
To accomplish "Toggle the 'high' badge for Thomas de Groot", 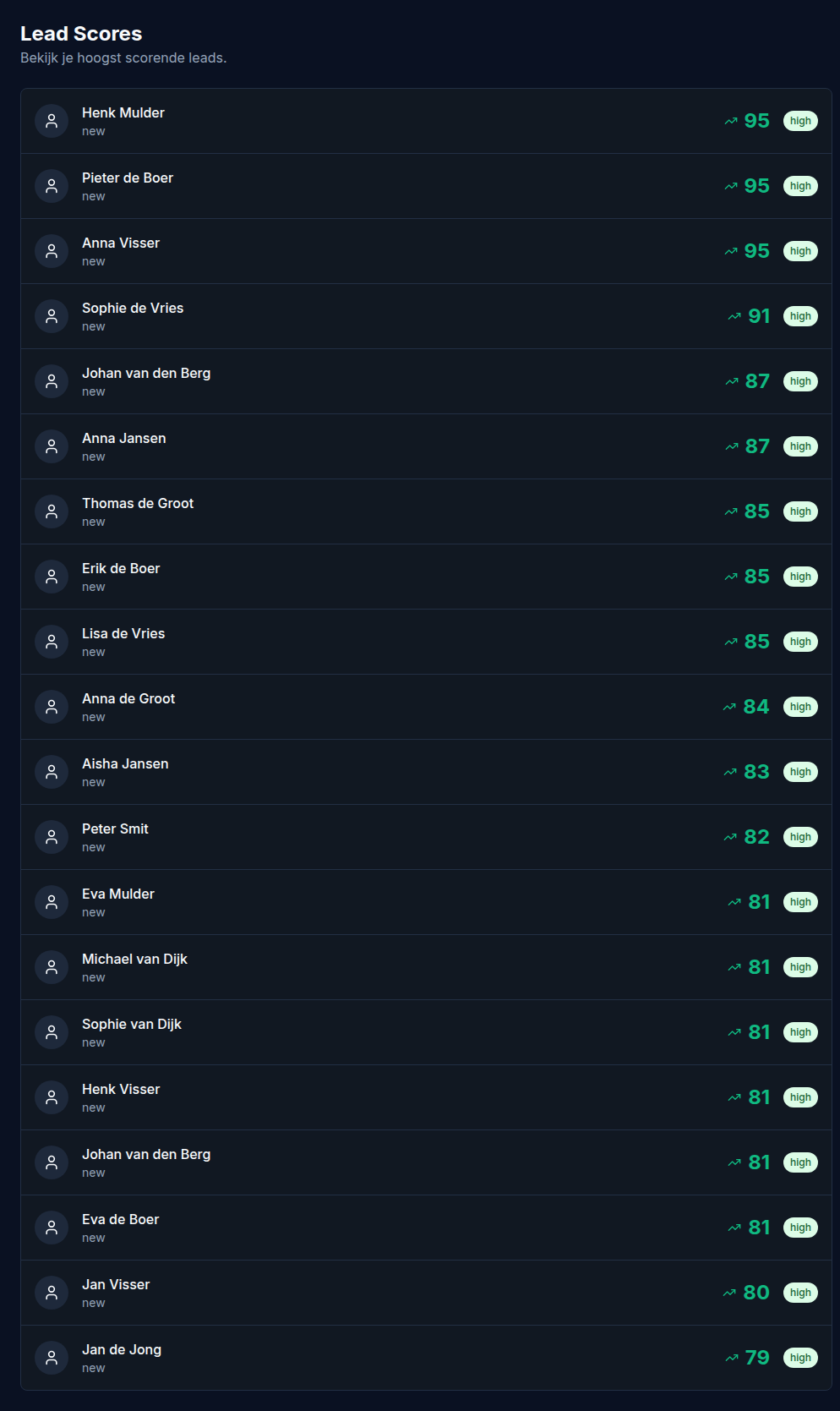I will pyautogui.click(x=799, y=511).
